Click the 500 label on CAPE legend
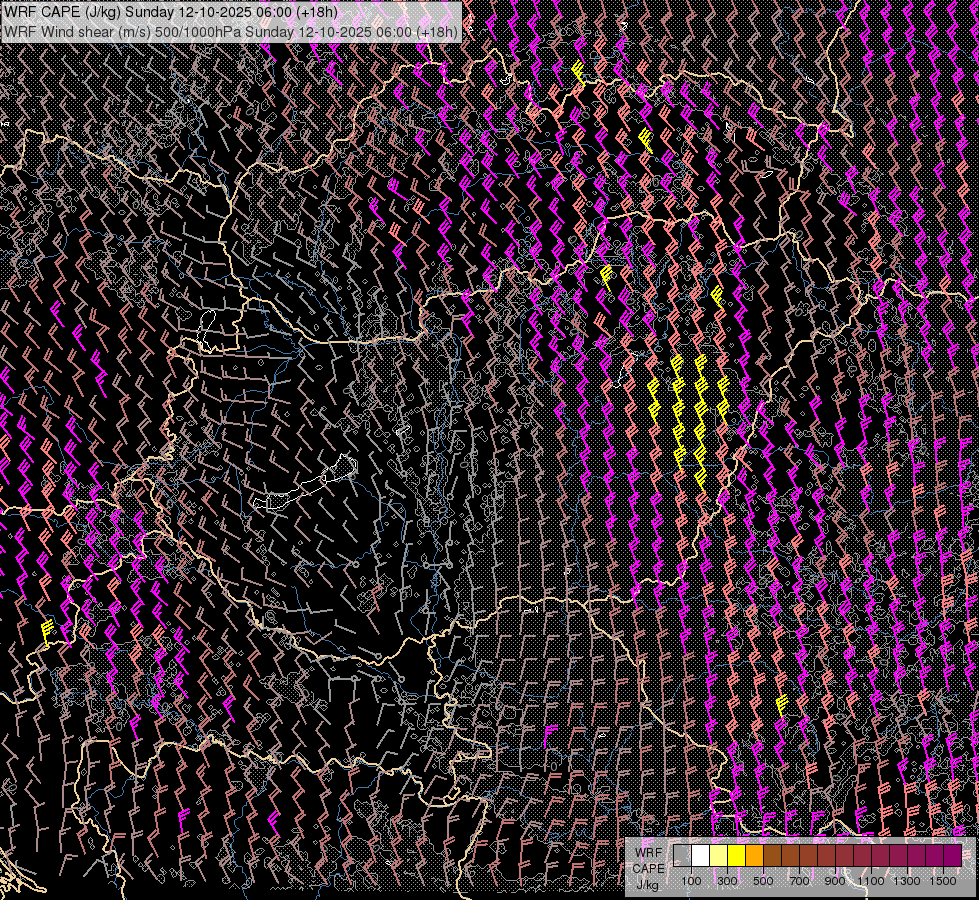 763,881
